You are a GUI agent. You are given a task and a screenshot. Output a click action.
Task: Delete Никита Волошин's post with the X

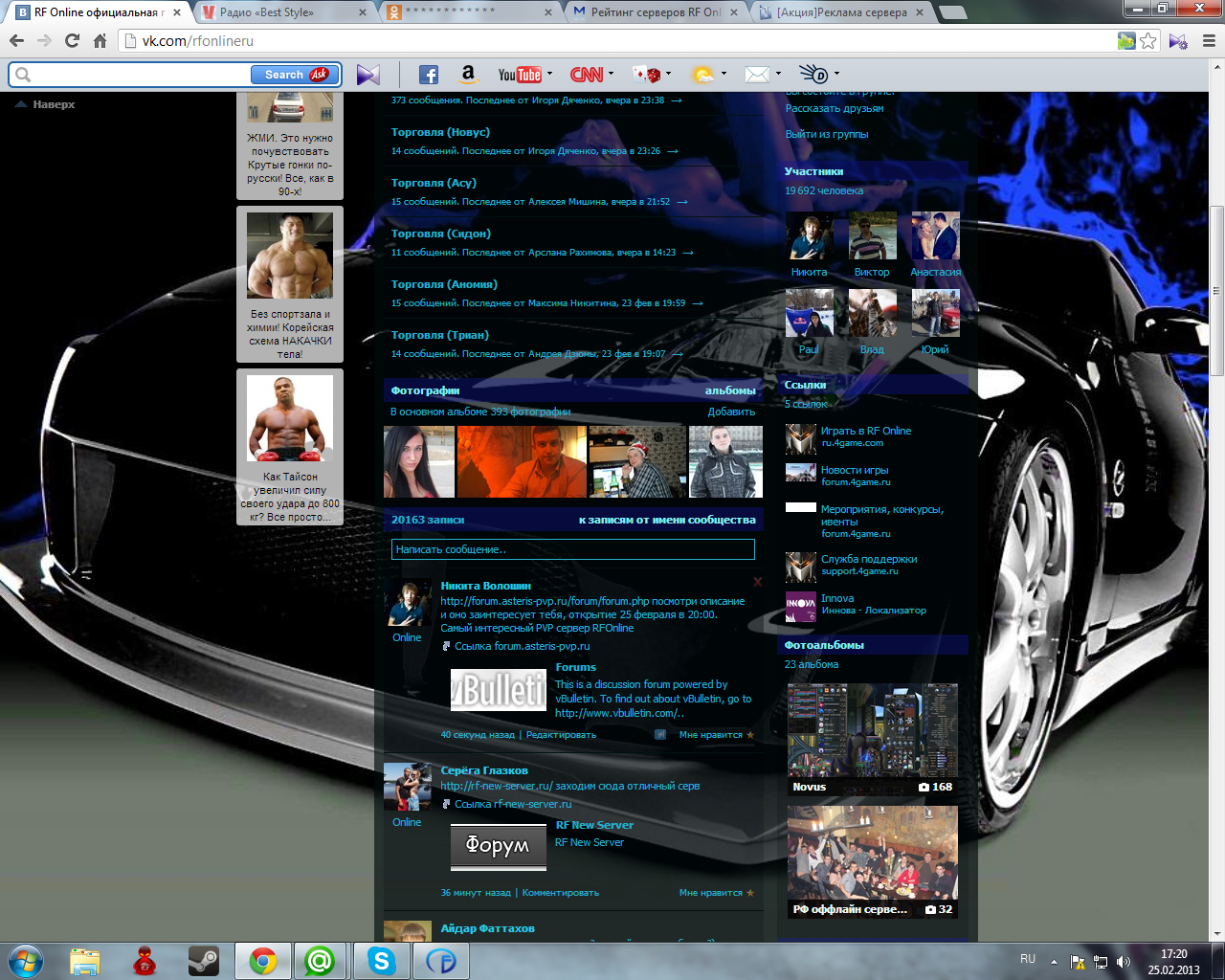757,581
